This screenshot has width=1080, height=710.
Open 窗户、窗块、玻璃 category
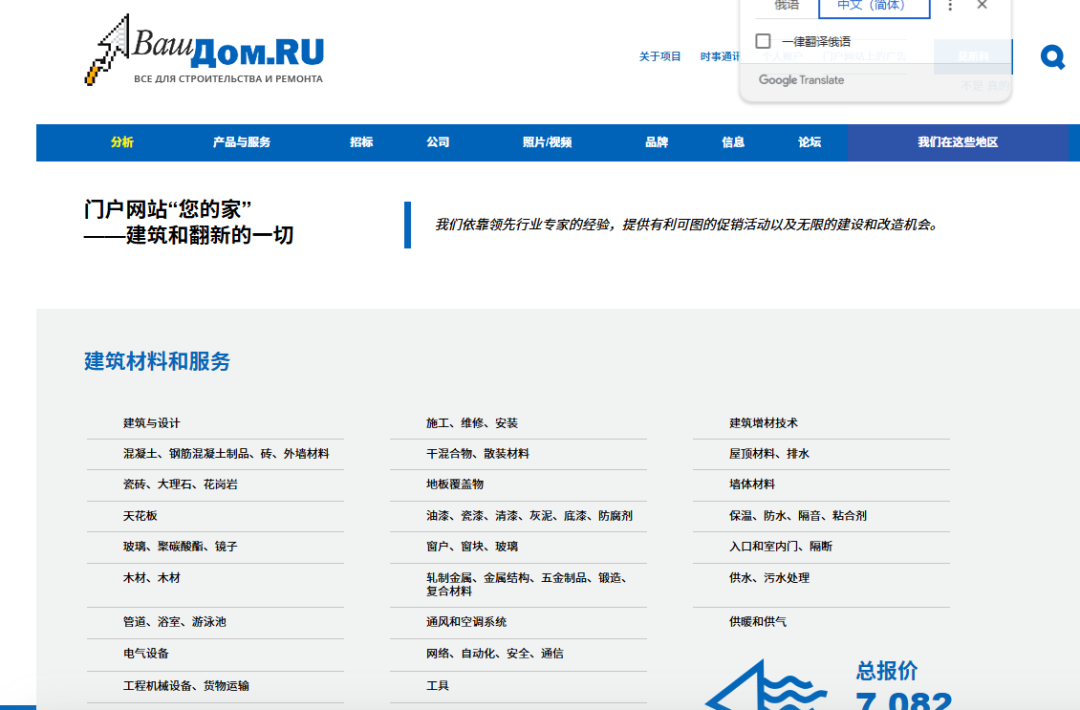tap(472, 546)
